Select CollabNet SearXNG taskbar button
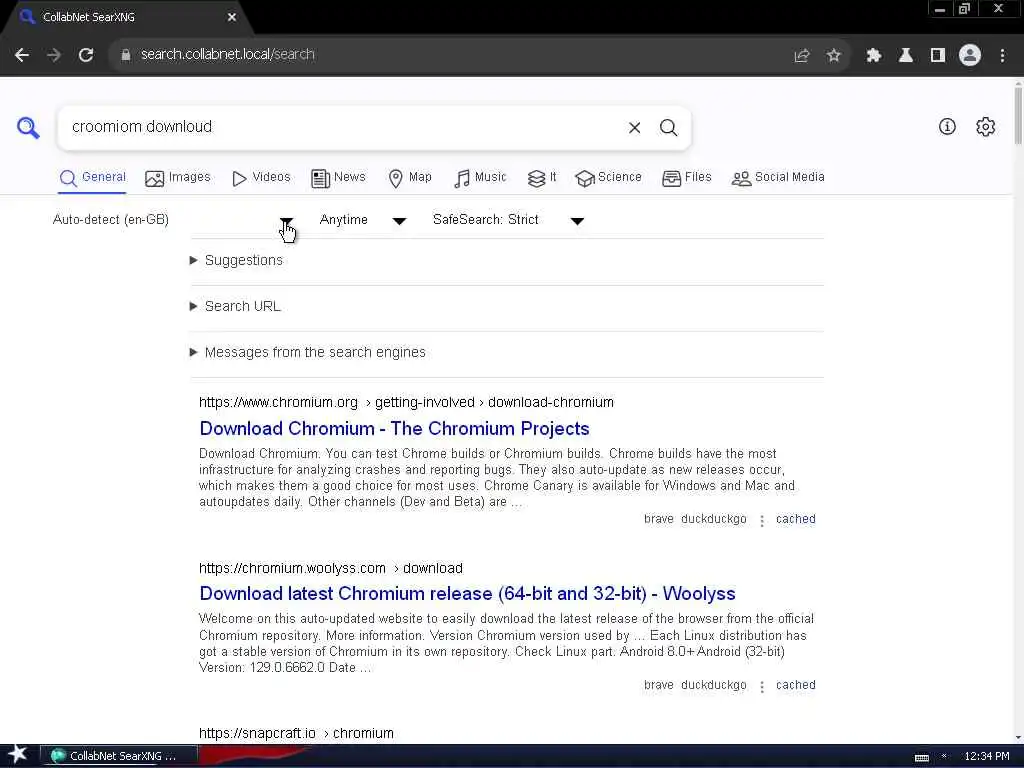The height and width of the screenshot is (768, 1024). coord(119,756)
